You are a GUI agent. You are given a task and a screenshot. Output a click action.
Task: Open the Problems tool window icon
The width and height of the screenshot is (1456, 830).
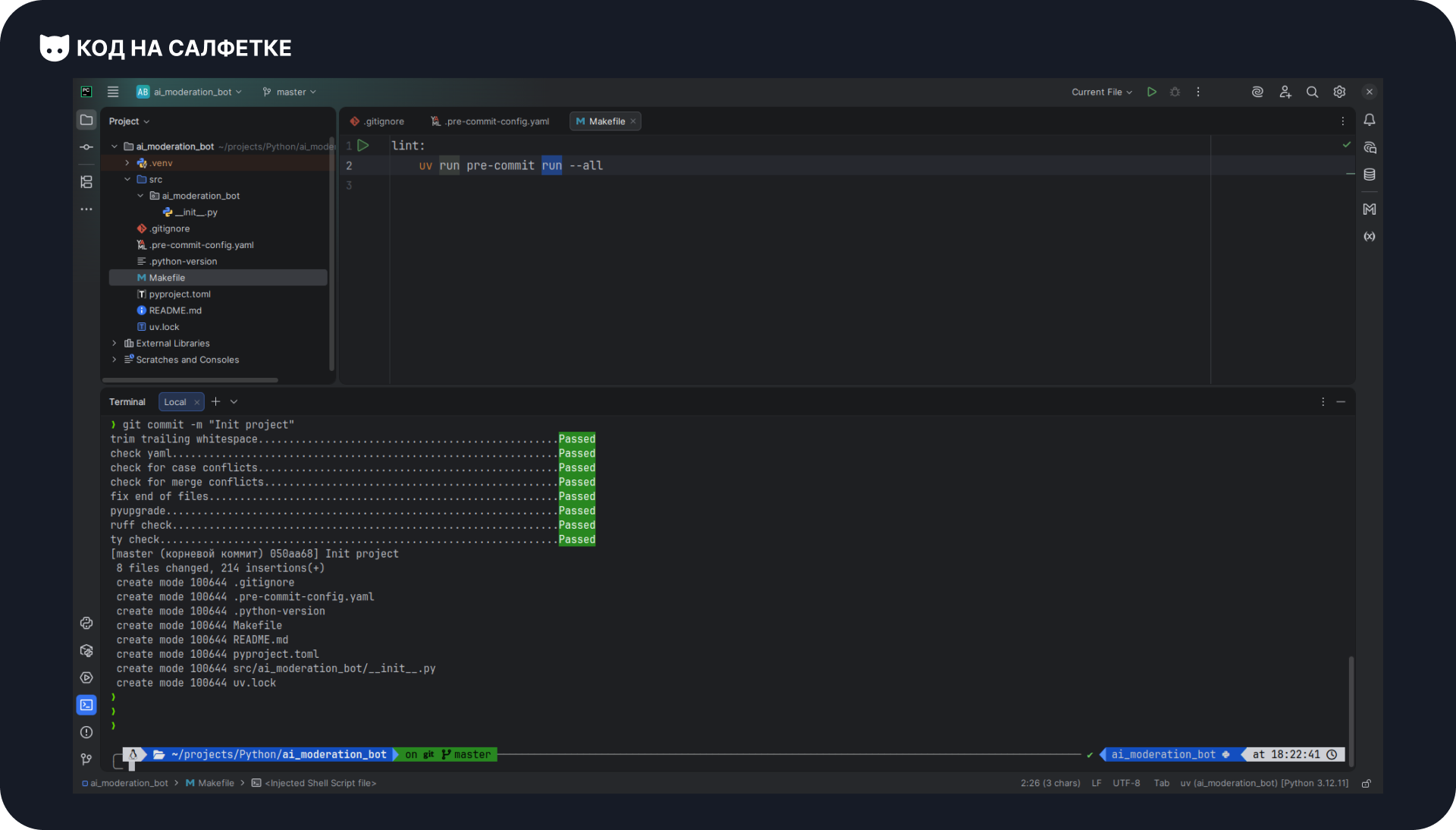pyautogui.click(x=86, y=732)
